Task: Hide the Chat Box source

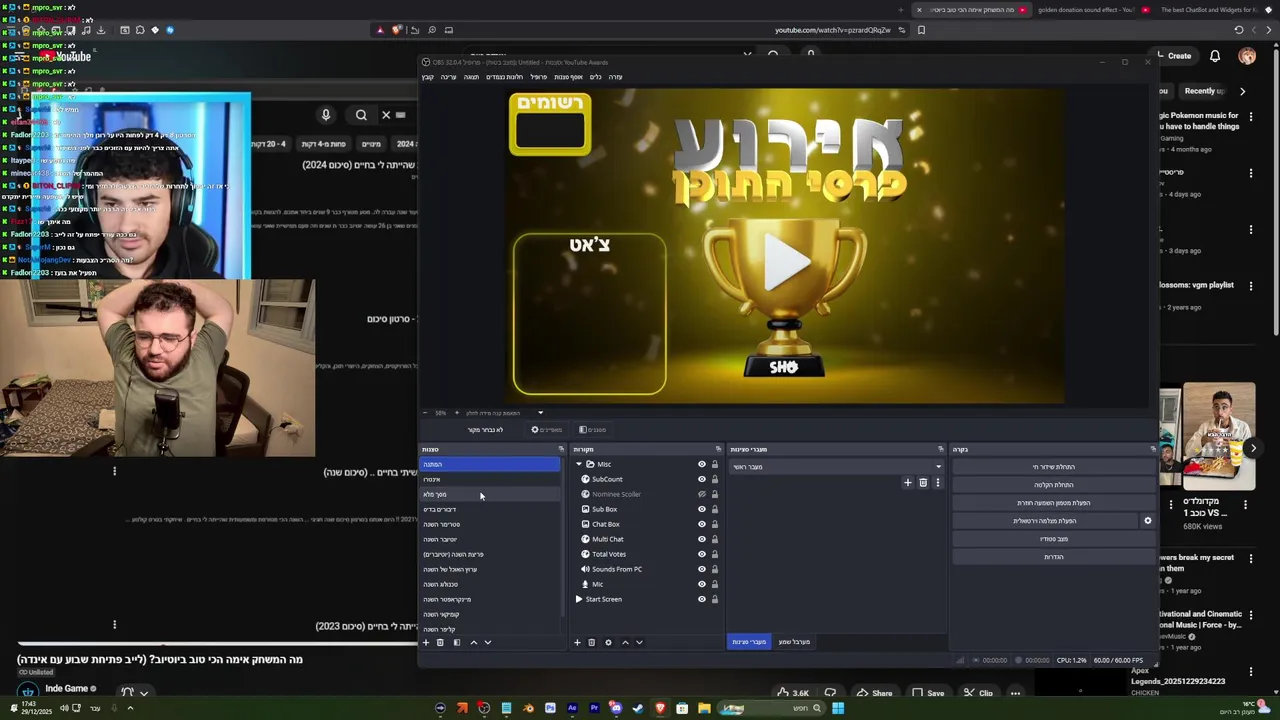Action: (701, 524)
